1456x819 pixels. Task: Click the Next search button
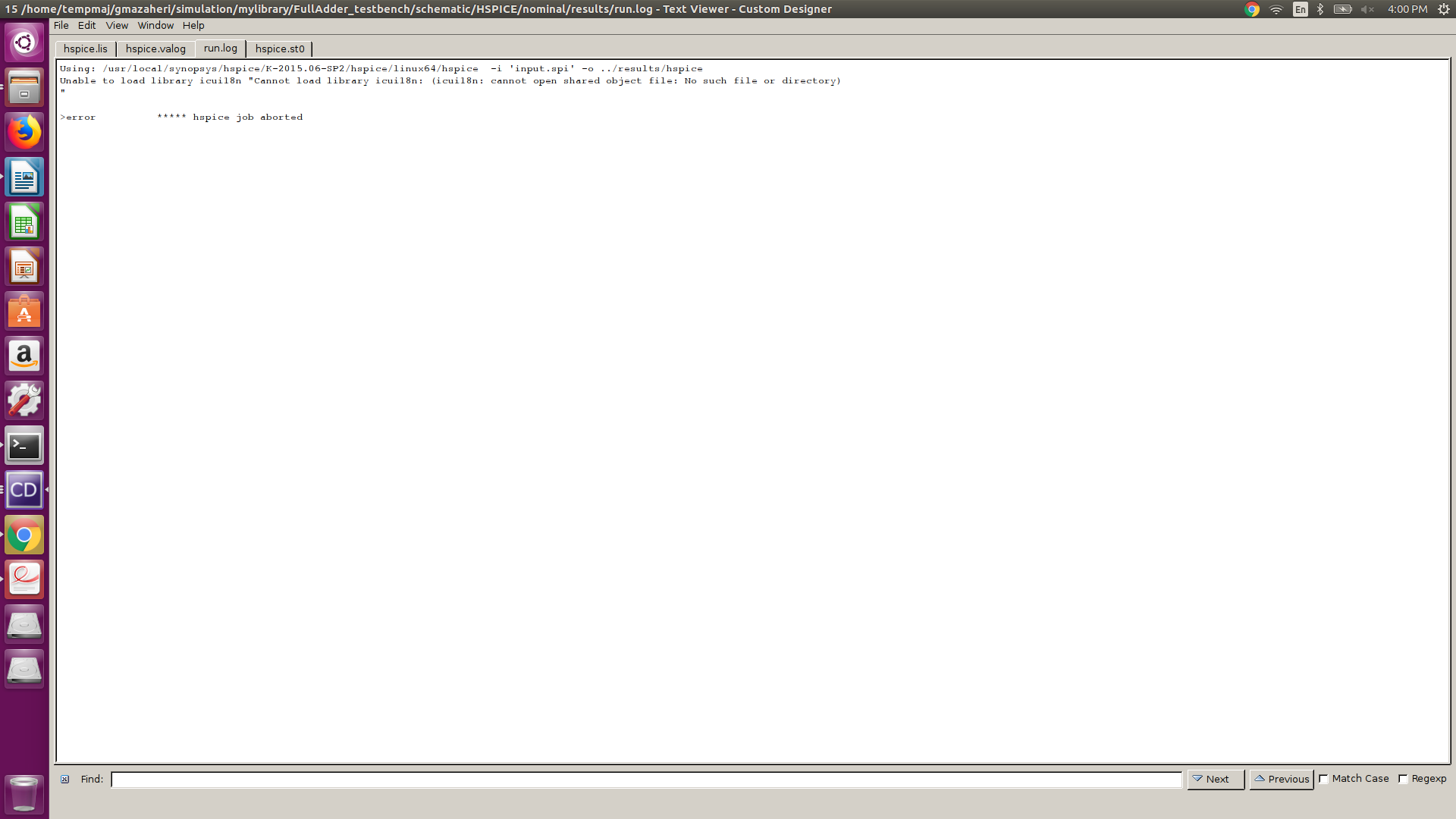click(x=1215, y=779)
